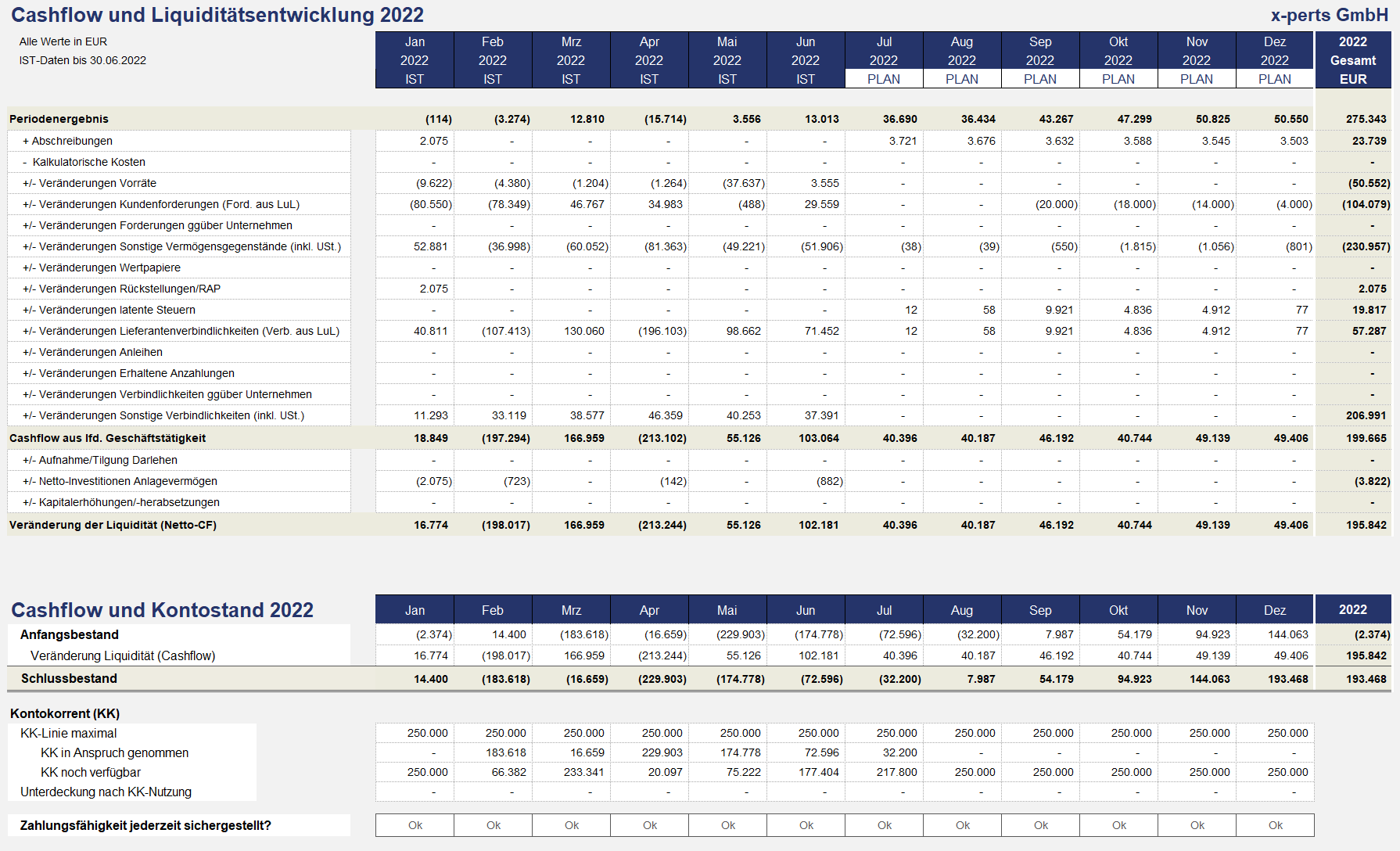Select 'Veränderung der Liquidität (Netto-CF)' label

pyautogui.click(x=113, y=525)
